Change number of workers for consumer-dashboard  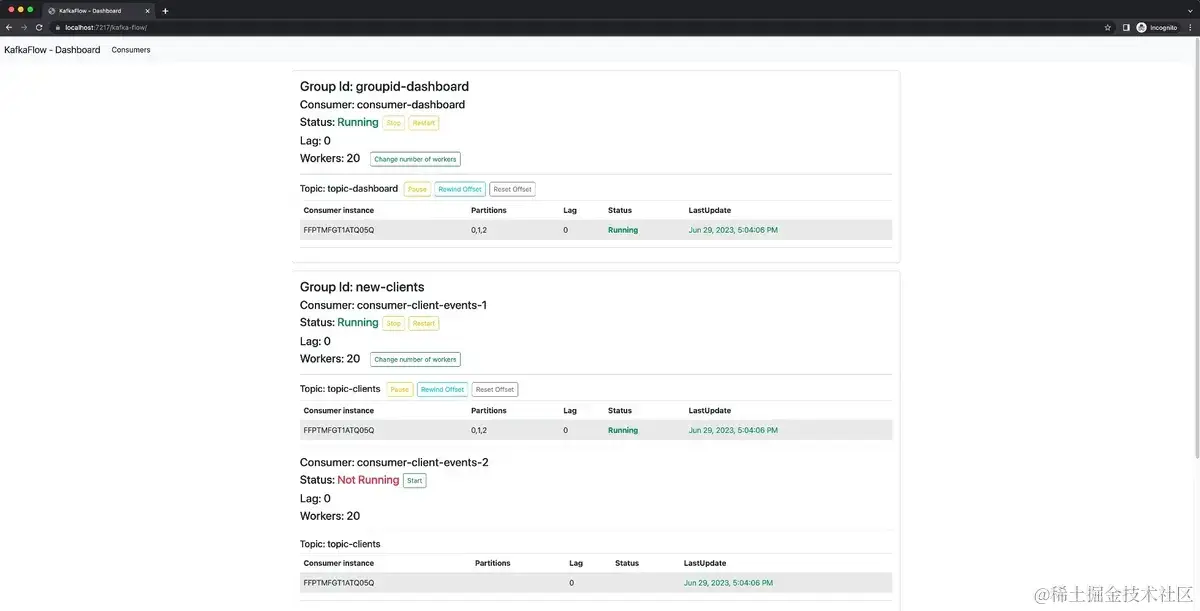coord(415,159)
